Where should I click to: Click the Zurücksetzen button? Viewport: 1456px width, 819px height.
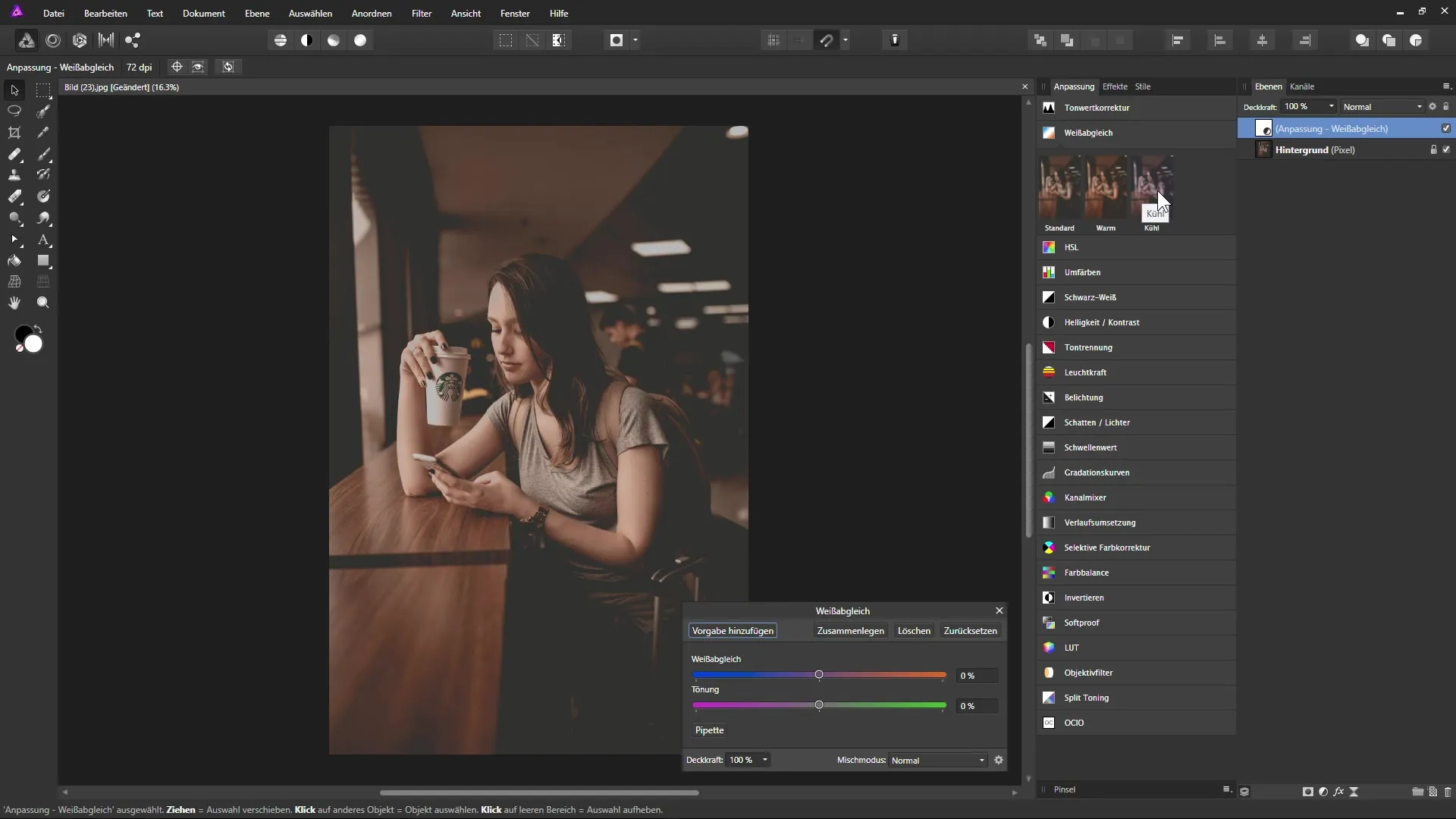(970, 631)
